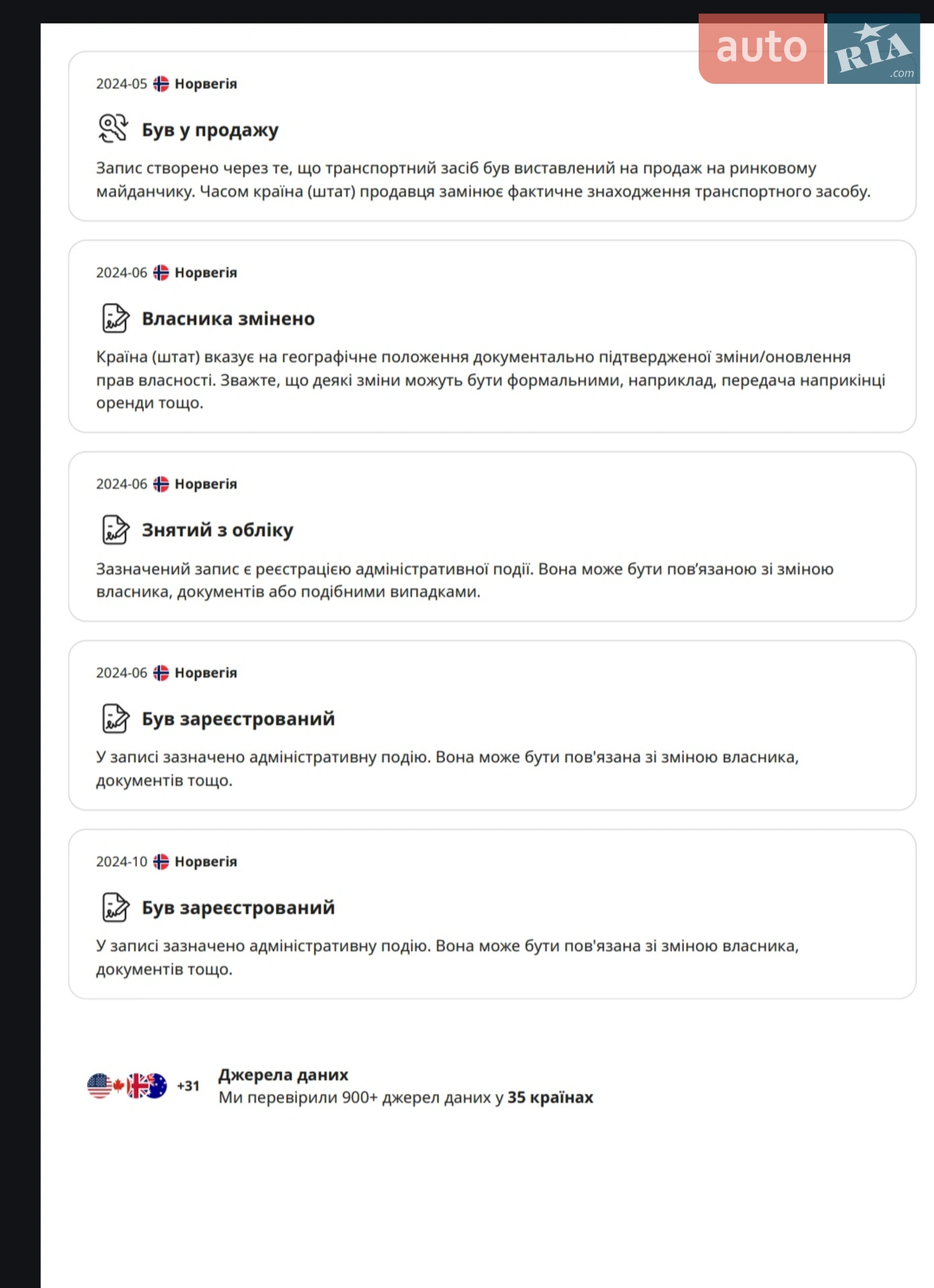Click the '35 країнах' bold text

point(550,1097)
